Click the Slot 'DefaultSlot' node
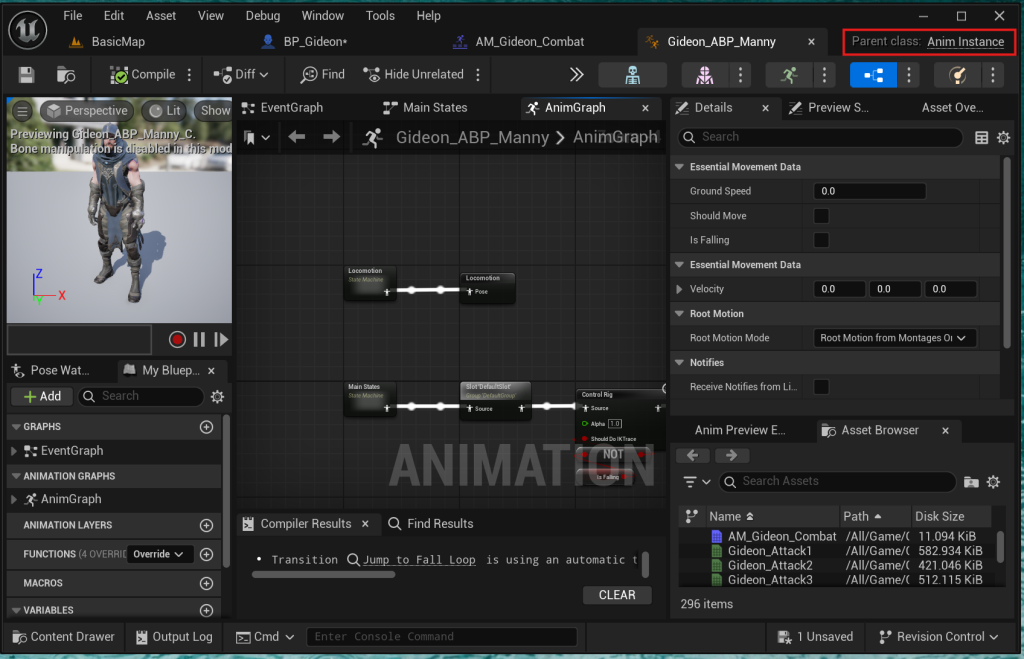The image size is (1024, 659). coord(495,399)
